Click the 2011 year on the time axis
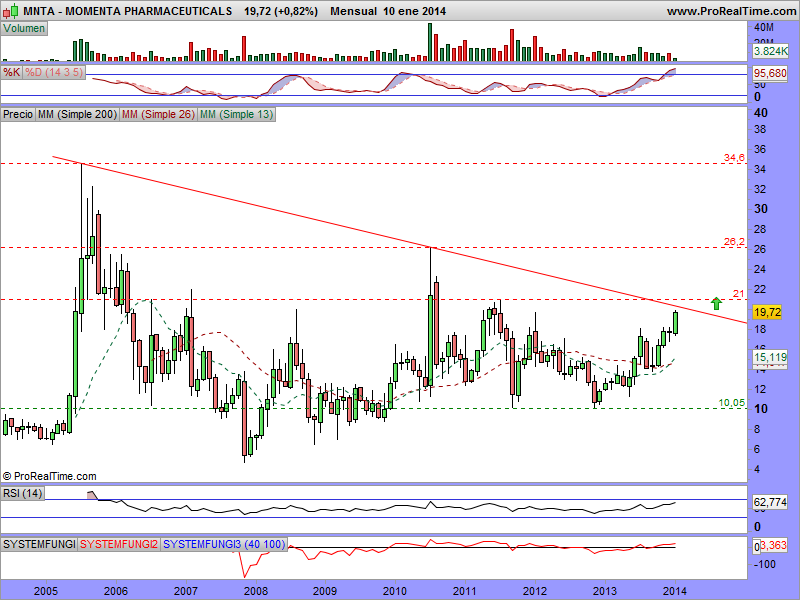Image resolution: width=800 pixels, height=600 pixels. 465,591
